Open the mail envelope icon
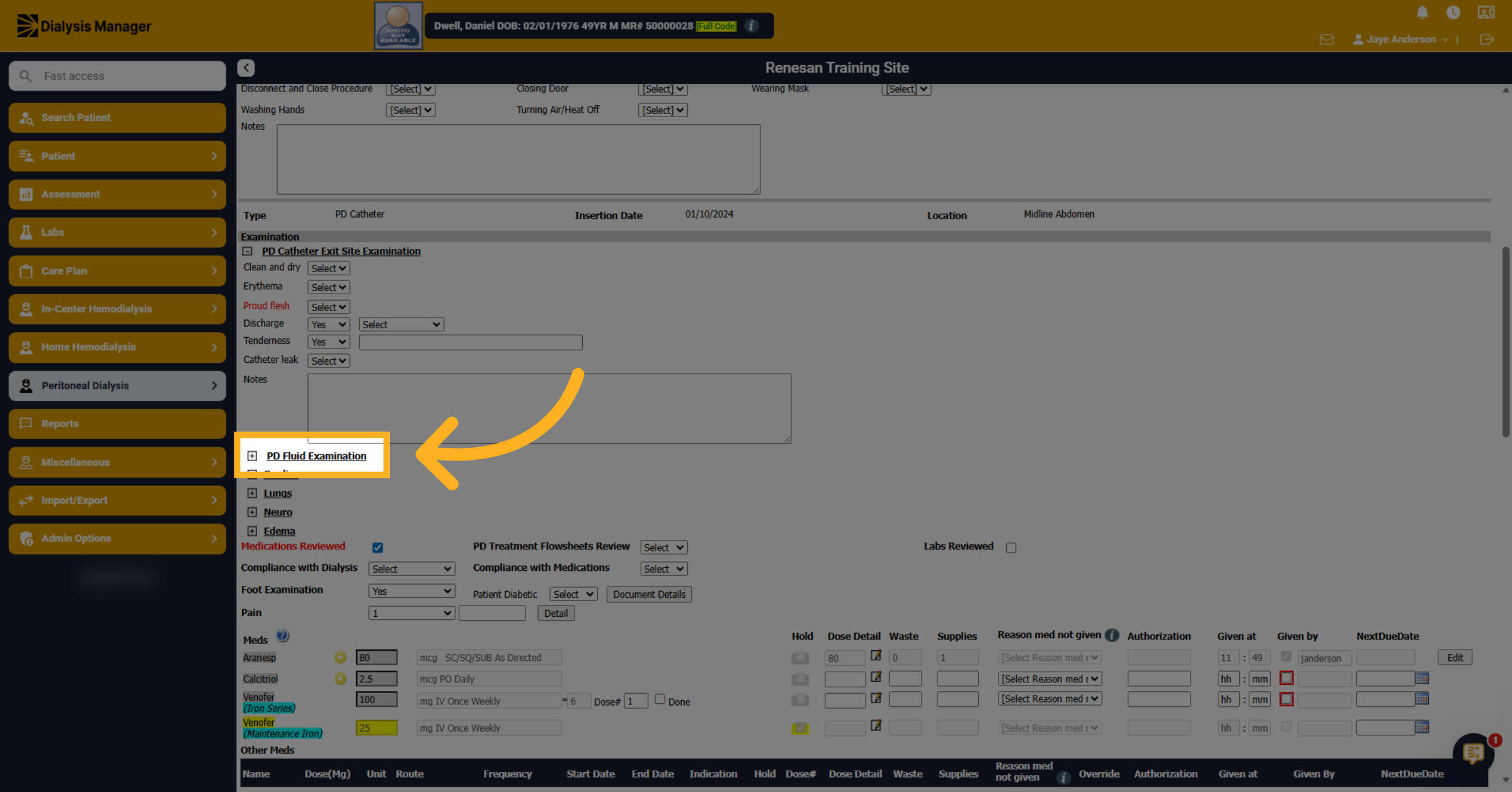Image resolution: width=1512 pixels, height=792 pixels. [x=1326, y=39]
